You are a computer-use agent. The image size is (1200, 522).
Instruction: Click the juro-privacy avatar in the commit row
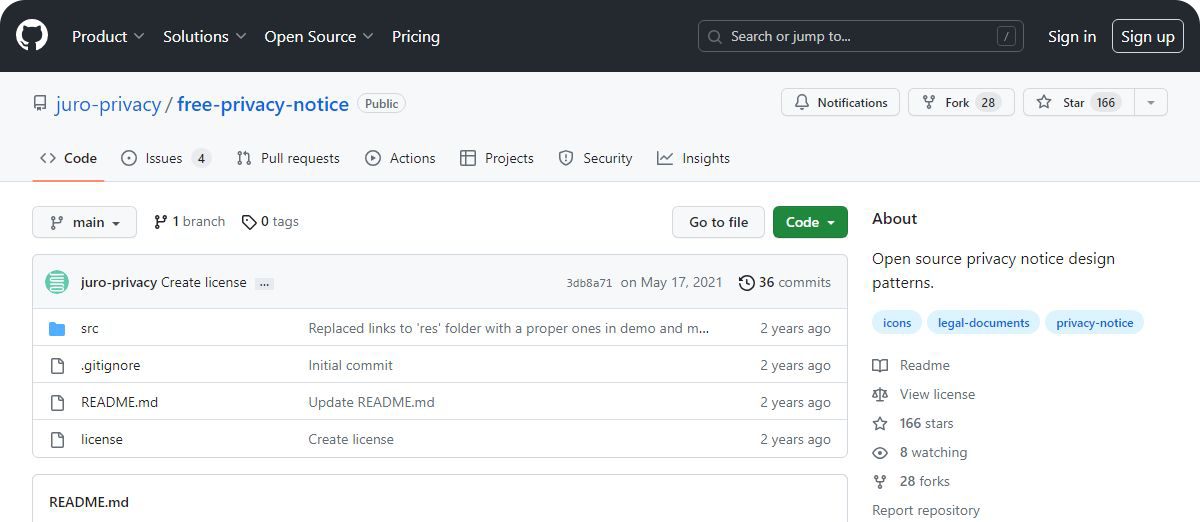[57, 282]
